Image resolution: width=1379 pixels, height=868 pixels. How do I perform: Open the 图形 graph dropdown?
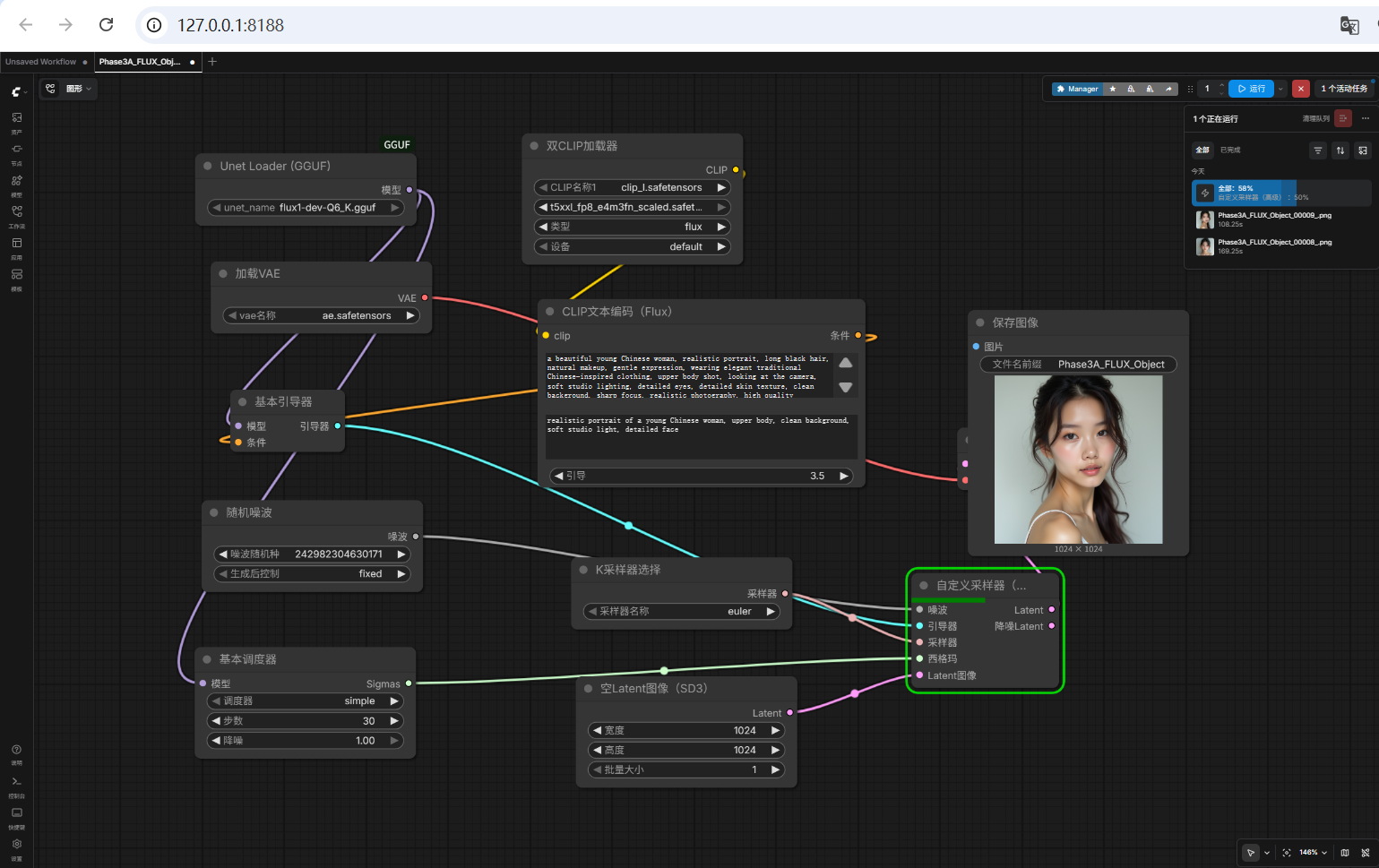69,89
